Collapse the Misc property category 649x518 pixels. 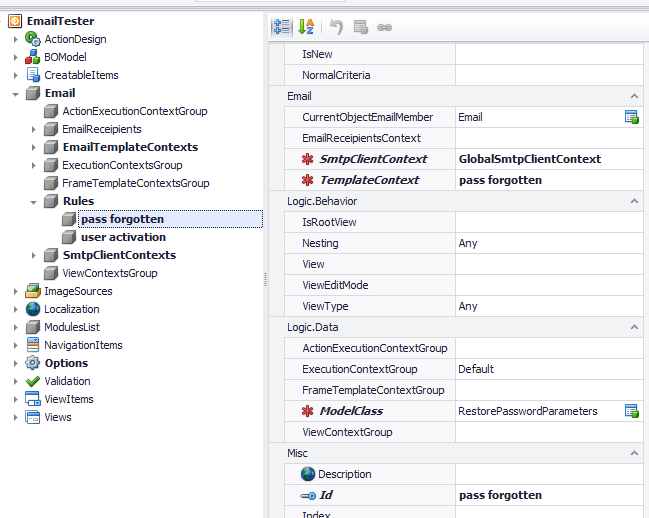[x=634, y=453]
